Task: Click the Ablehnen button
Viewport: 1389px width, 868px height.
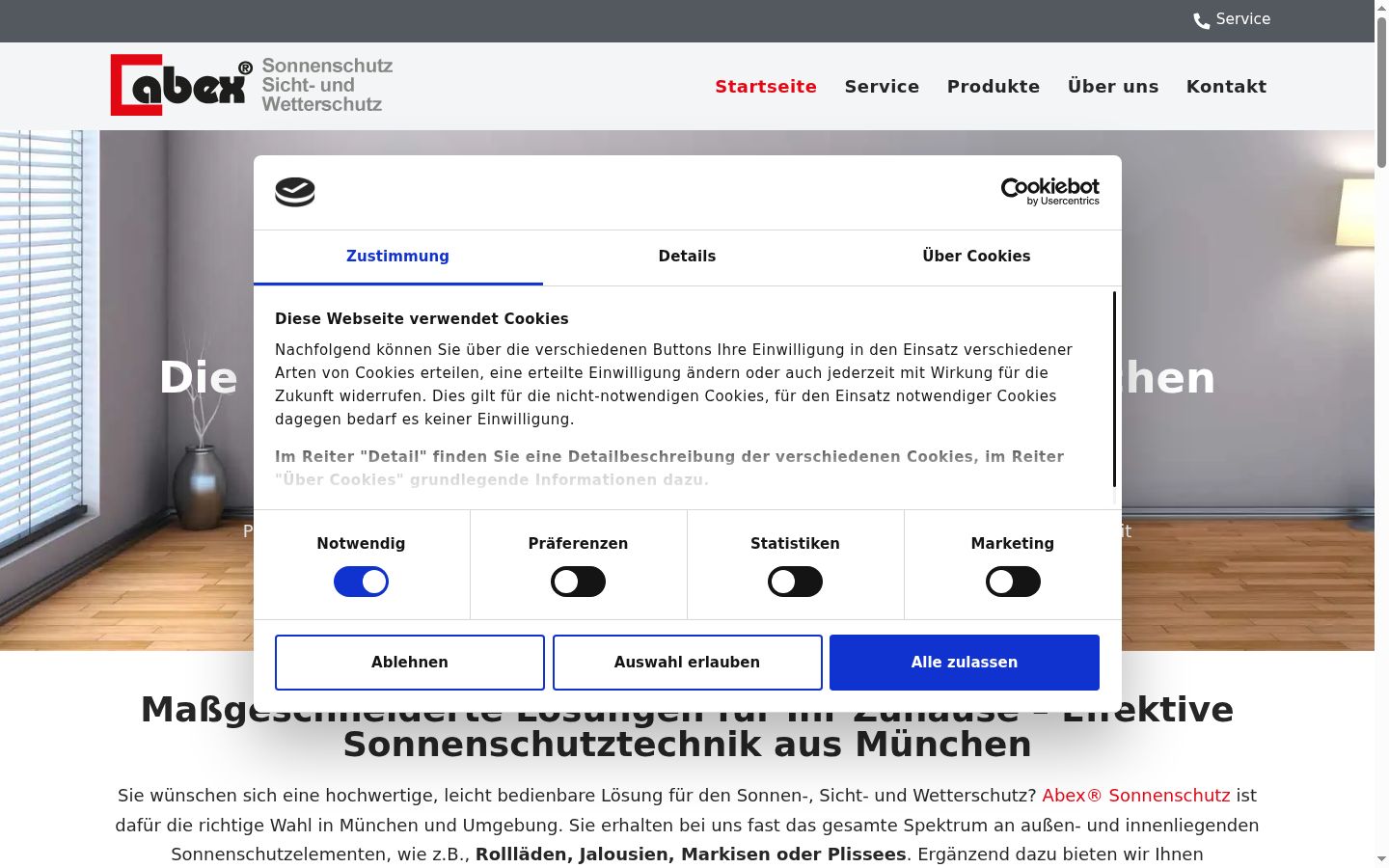Action: (x=410, y=663)
